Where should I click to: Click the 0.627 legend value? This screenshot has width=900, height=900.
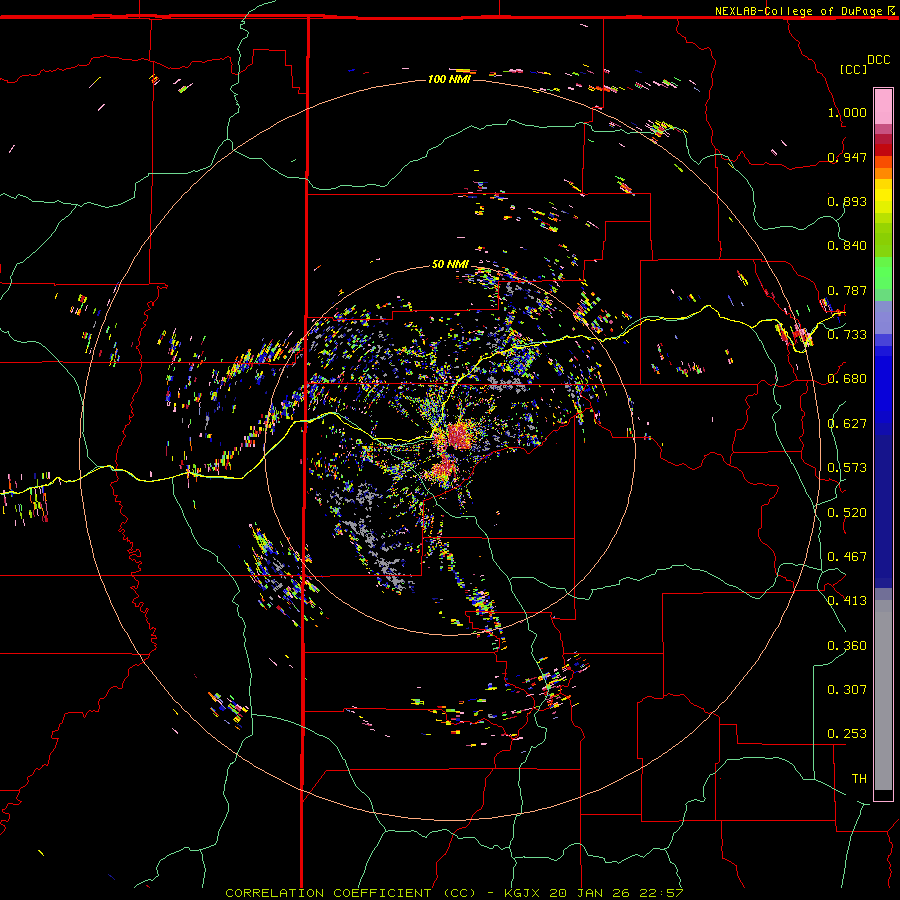pyautogui.click(x=847, y=423)
